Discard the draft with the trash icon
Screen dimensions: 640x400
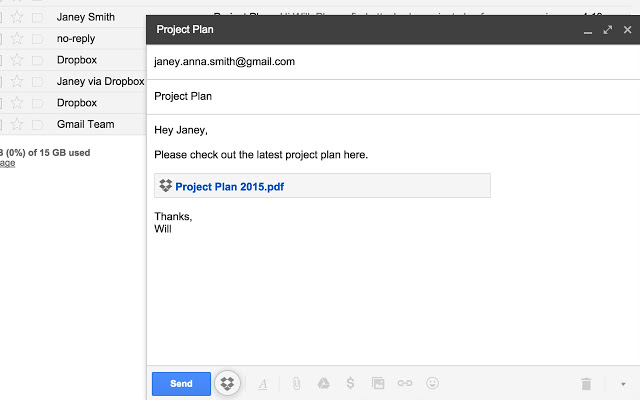click(x=587, y=383)
